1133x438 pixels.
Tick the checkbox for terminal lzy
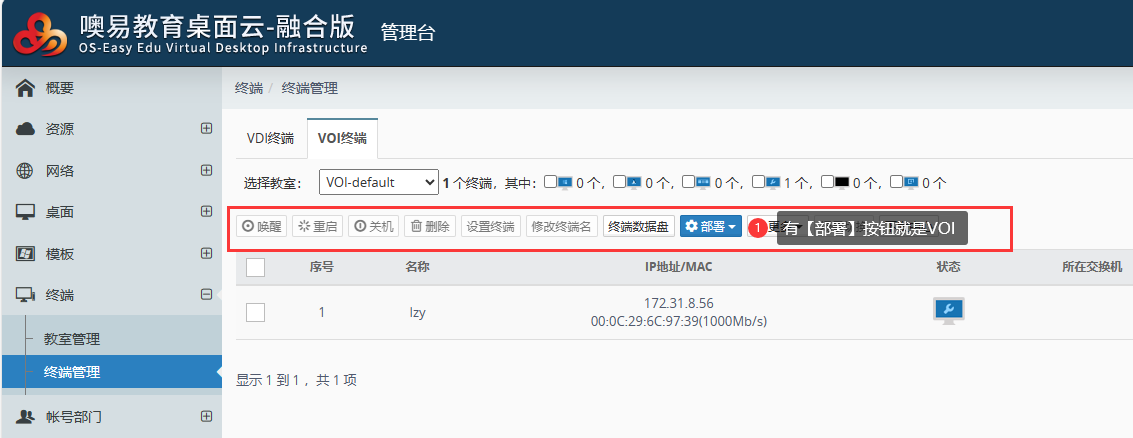pyautogui.click(x=255, y=312)
